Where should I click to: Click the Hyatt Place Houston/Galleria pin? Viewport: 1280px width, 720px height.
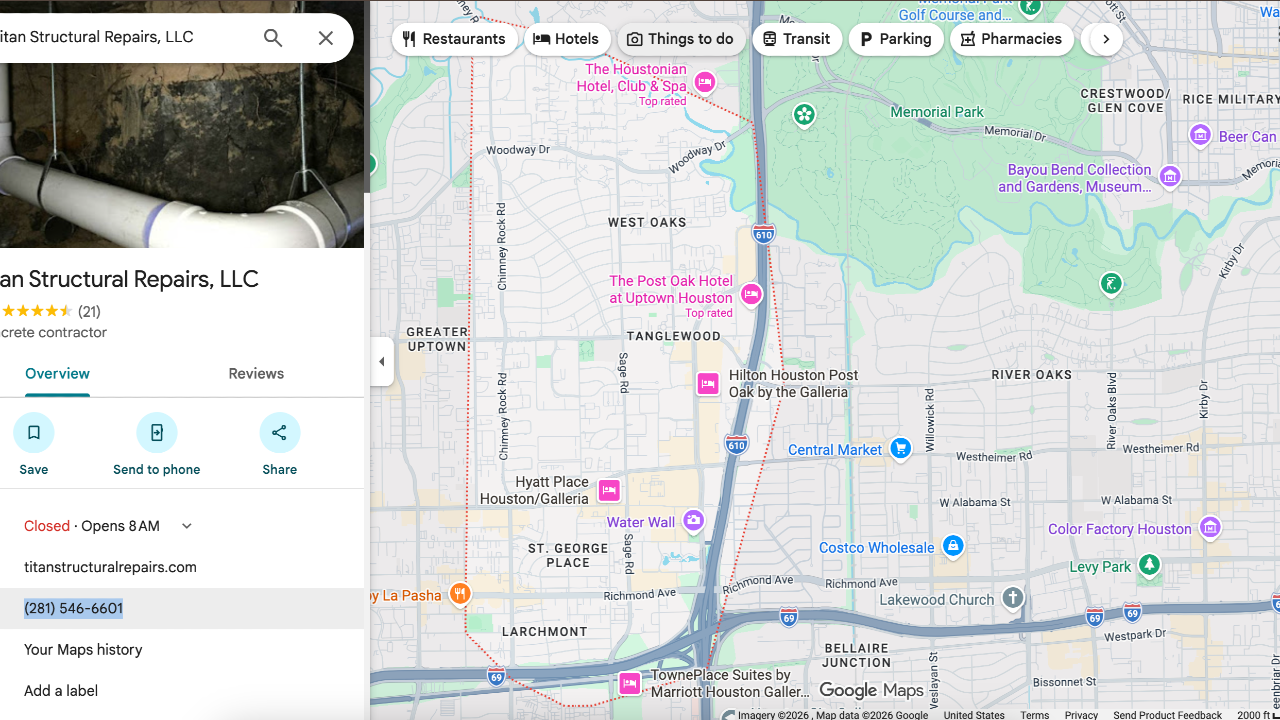(x=609, y=490)
